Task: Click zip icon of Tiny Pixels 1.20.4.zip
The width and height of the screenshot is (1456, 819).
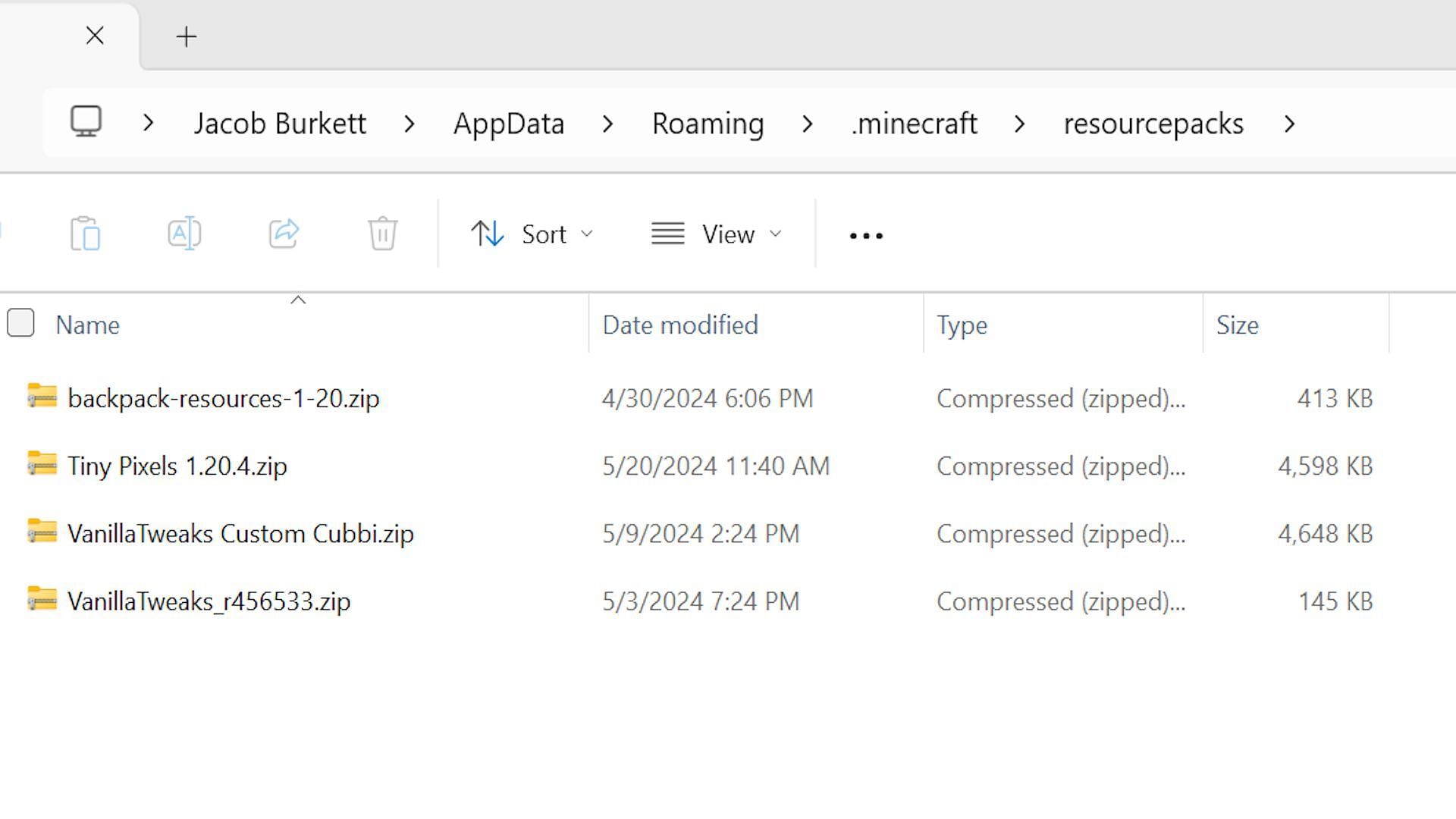Action: click(42, 463)
